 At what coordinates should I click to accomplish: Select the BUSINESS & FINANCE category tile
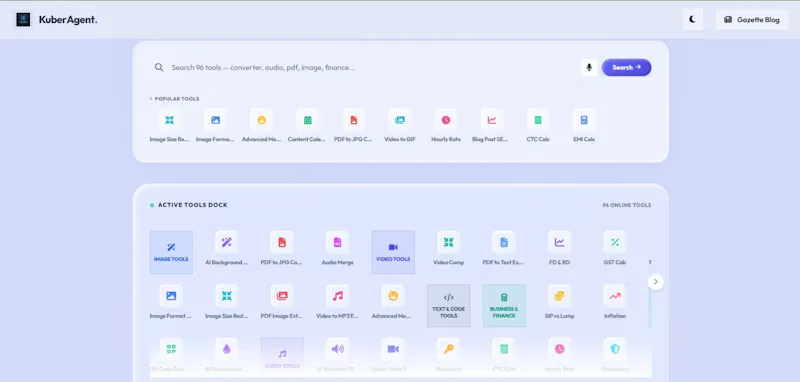tap(504, 305)
